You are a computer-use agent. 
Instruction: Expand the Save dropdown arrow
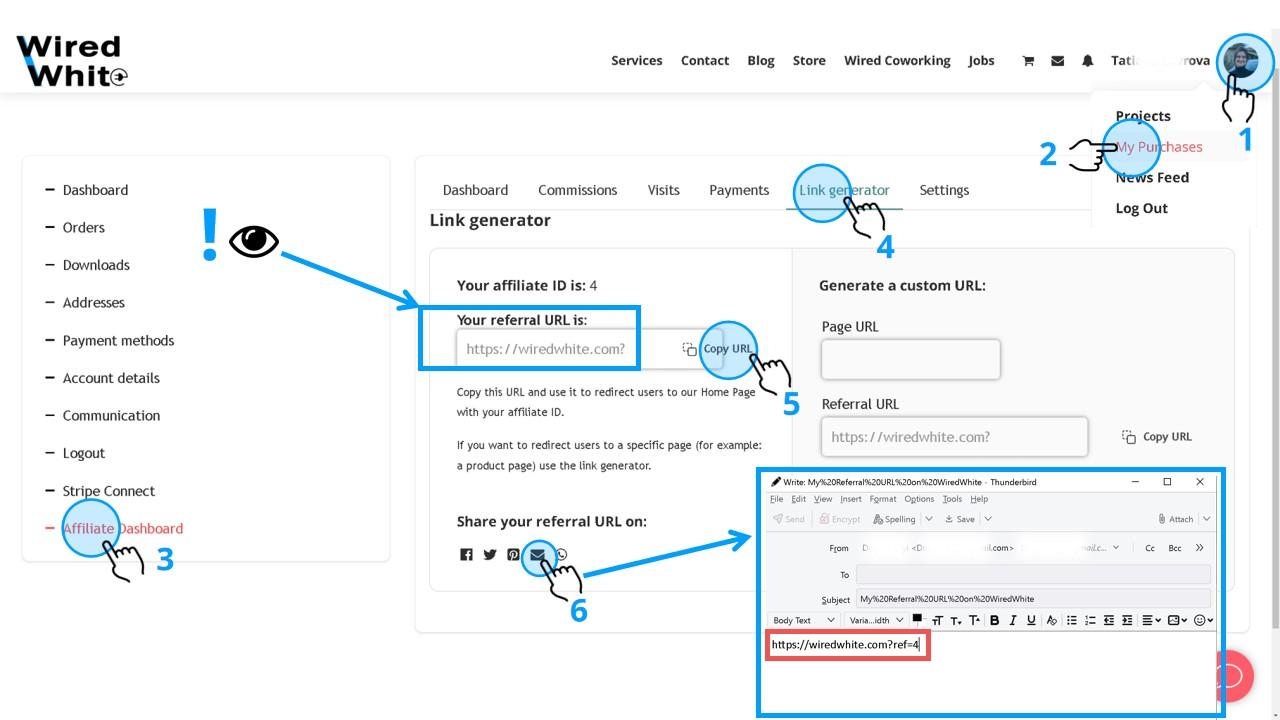(988, 519)
